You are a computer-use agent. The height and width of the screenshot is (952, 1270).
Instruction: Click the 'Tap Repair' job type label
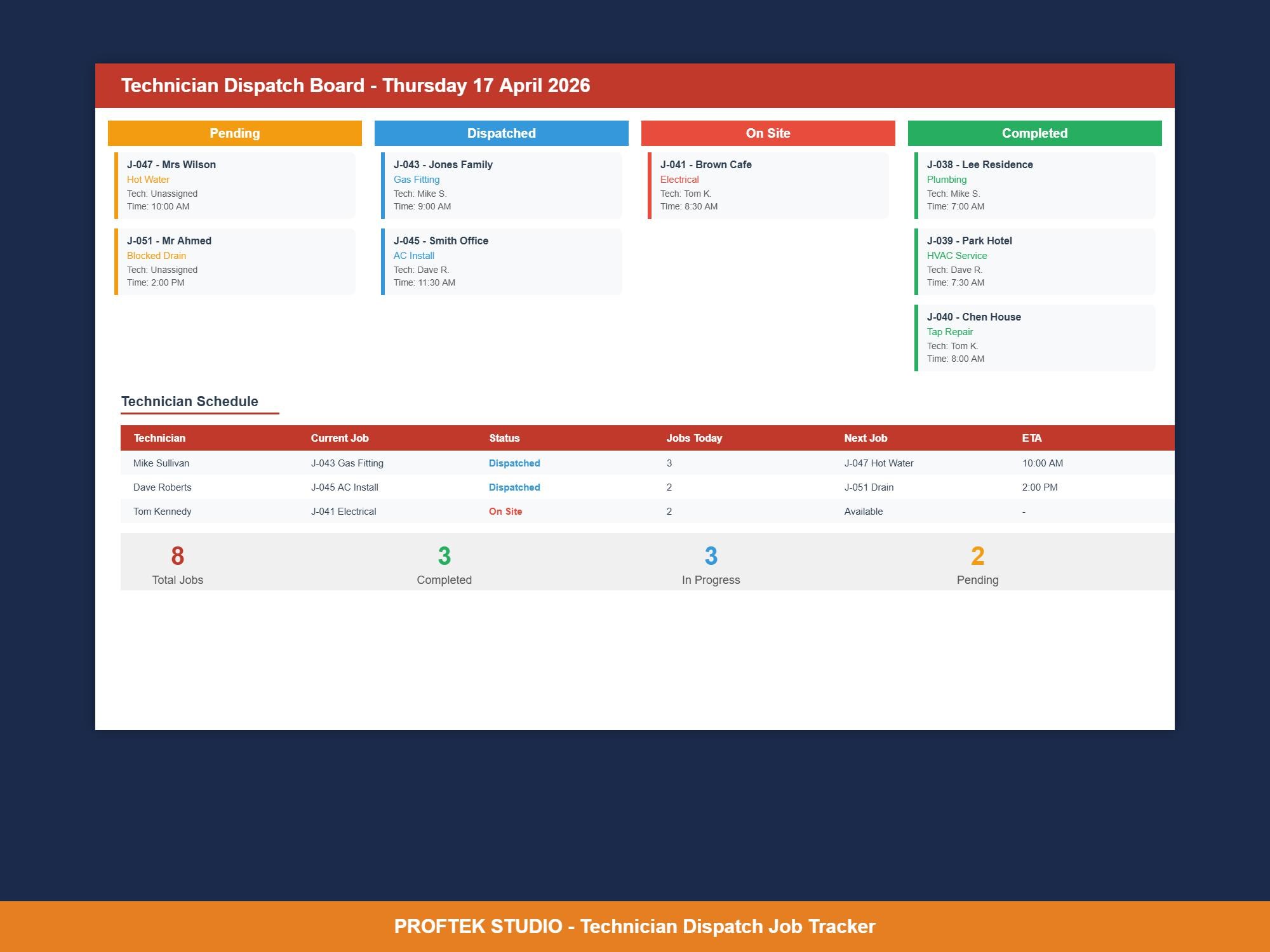tap(950, 332)
